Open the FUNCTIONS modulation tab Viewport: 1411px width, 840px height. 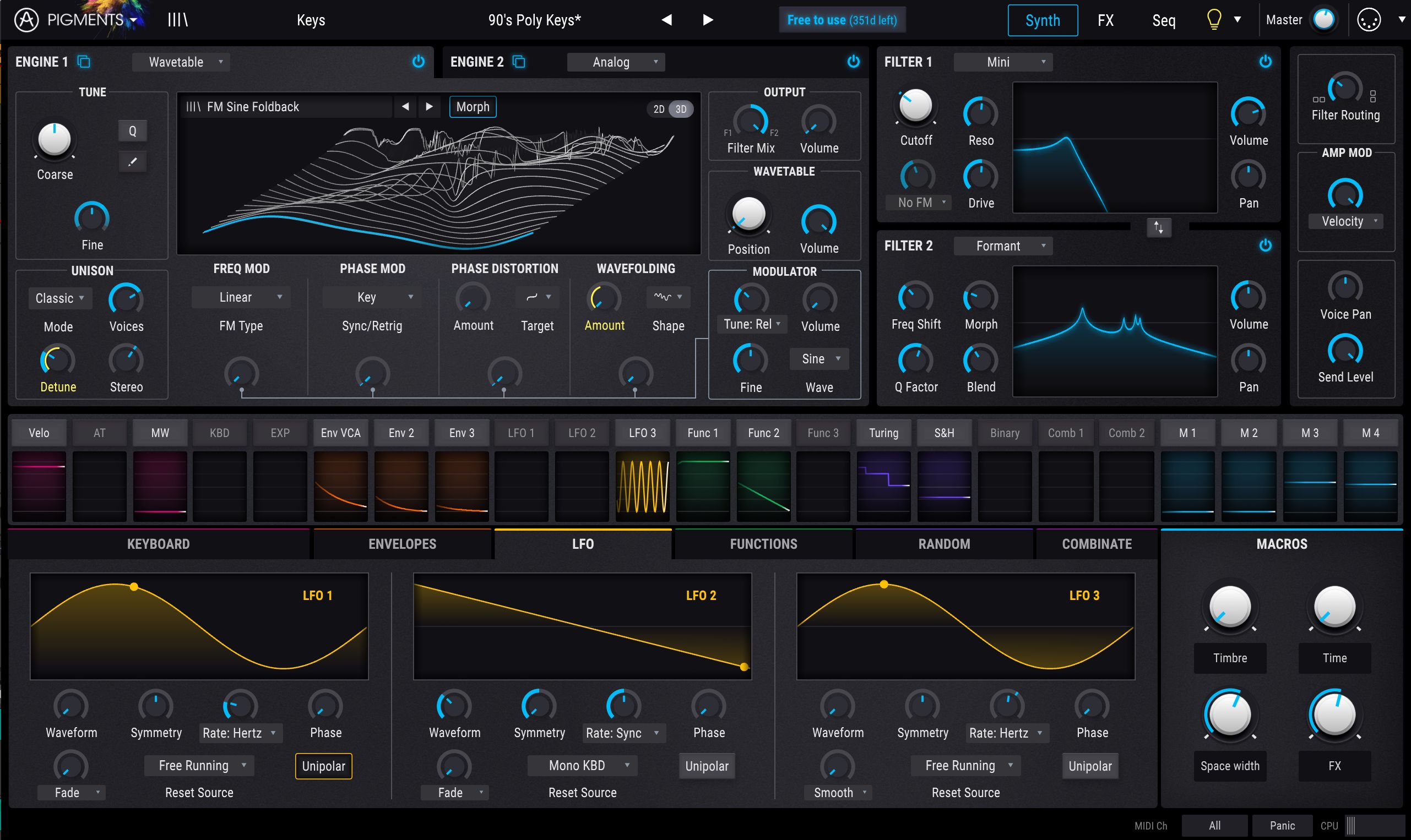pyautogui.click(x=763, y=544)
